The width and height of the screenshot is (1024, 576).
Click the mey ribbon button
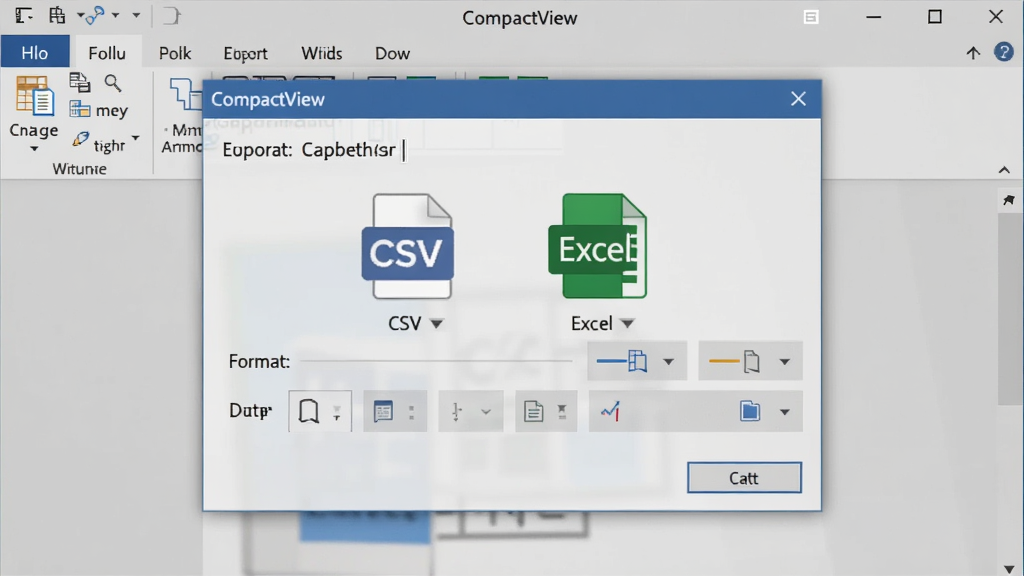pyautogui.click(x=99, y=110)
